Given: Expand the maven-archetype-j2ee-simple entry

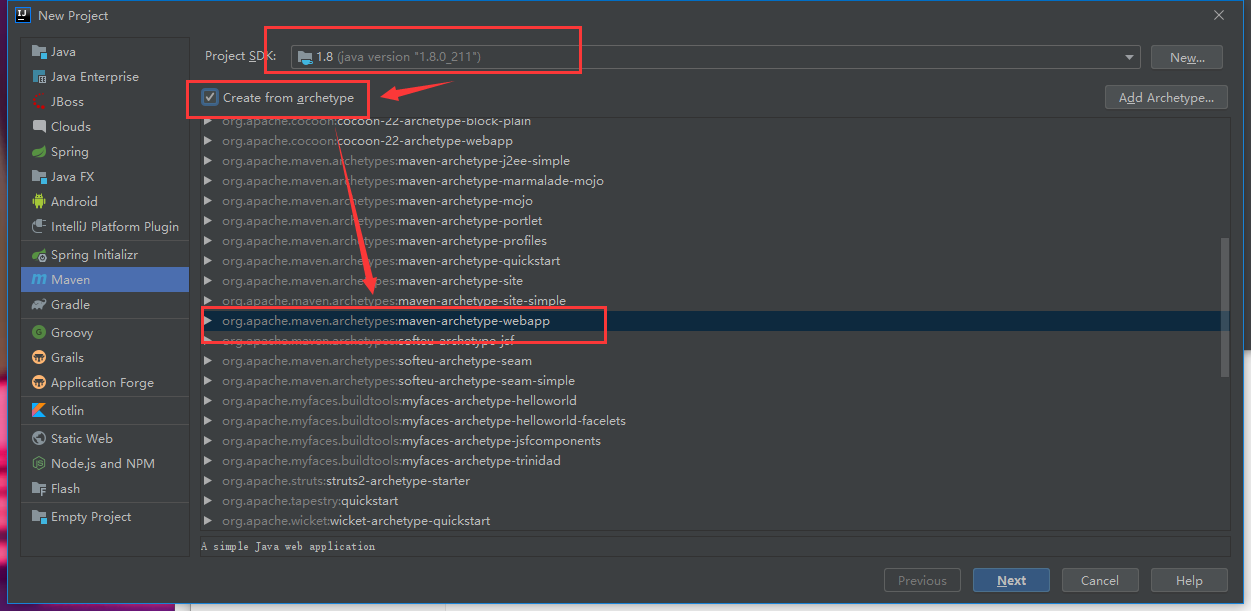Looking at the screenshot, I should point(208,161).
